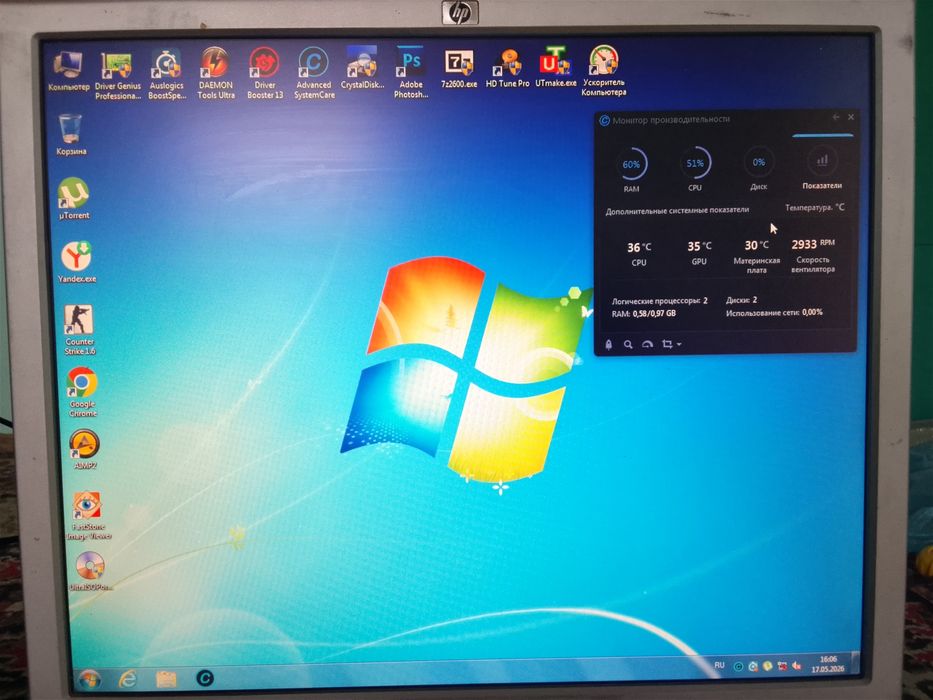Image resolution: width=933 pixels, height=700 pixels.
Task: Open Internet Explorer from the taskbar
Action: click(128, 679)
